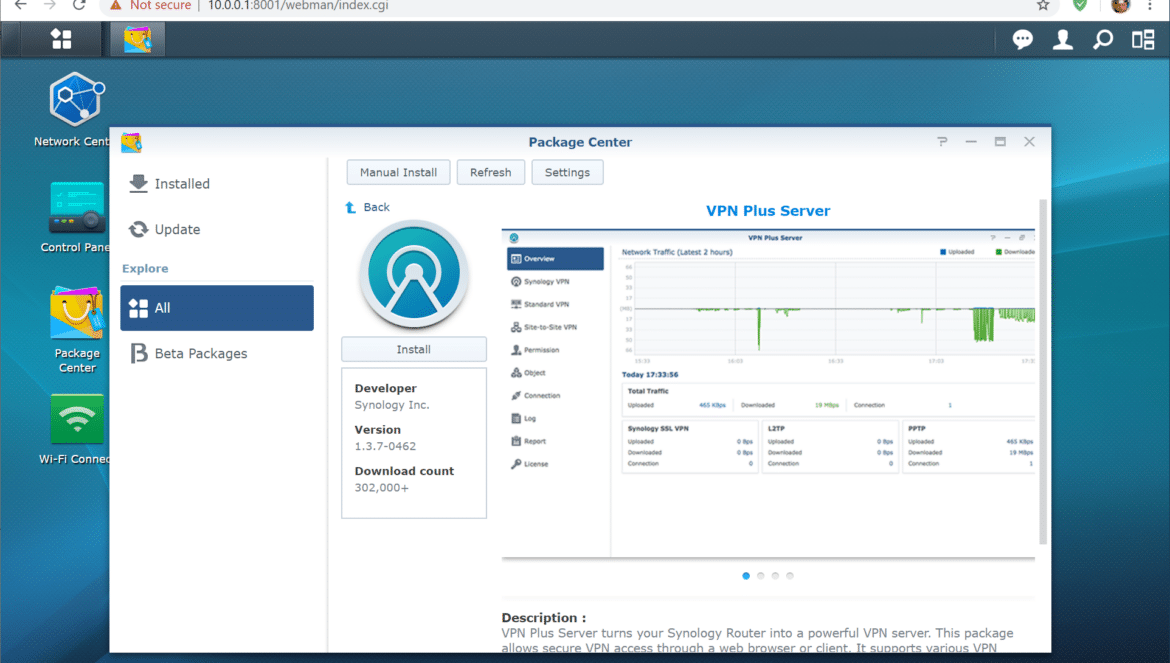Open the user options person icon

pos(1063,39)
